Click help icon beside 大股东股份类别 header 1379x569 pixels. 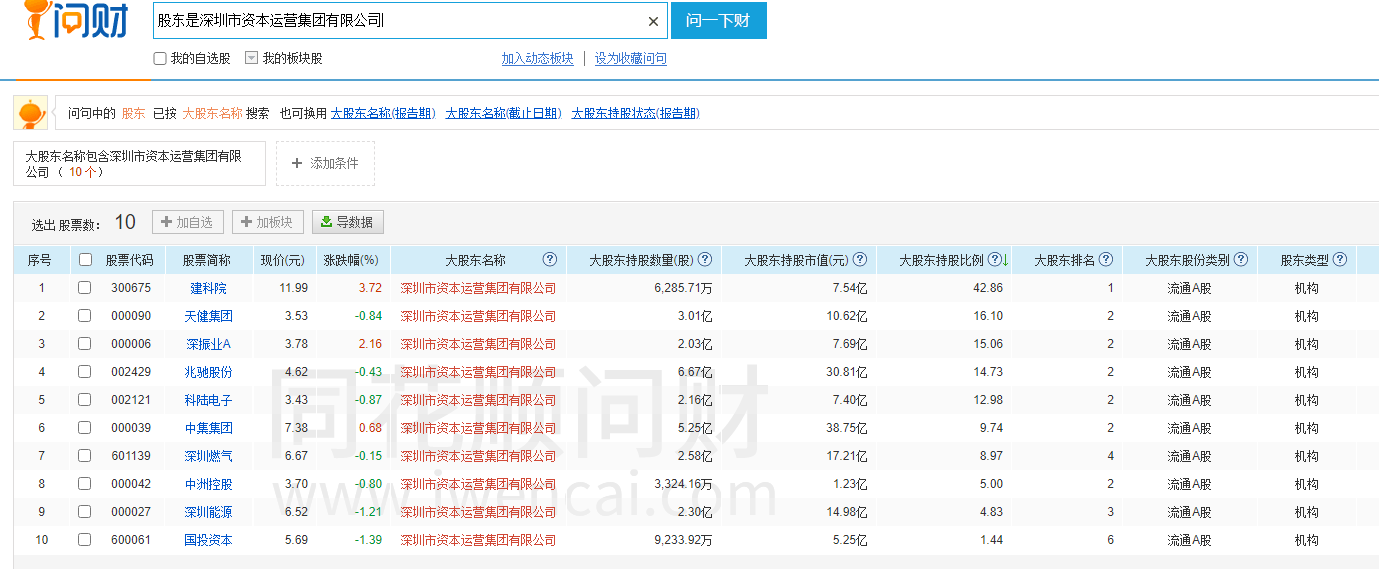pyautogui.click(x=1241, y=259)
